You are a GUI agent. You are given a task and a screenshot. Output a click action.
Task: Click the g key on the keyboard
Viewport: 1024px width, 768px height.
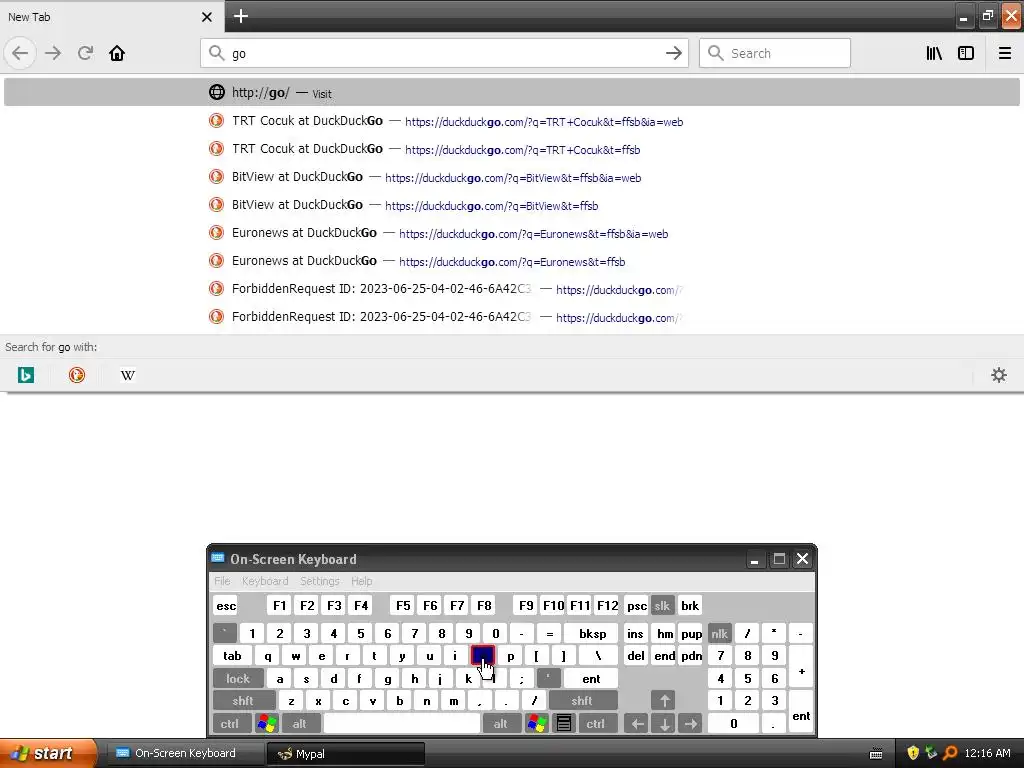(387, 679)
